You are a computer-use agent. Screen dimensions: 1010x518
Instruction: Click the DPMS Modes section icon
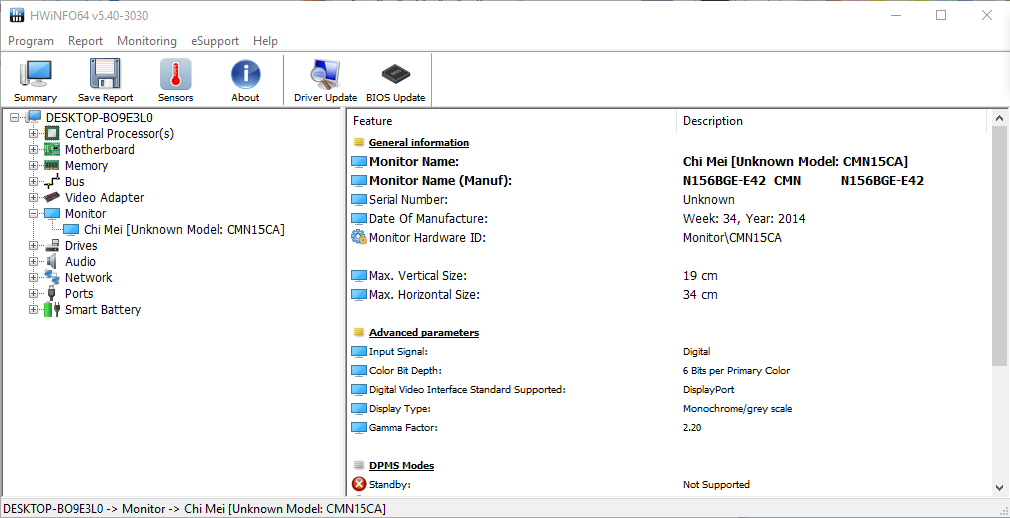pyautogui.click(x=359, y=465)
